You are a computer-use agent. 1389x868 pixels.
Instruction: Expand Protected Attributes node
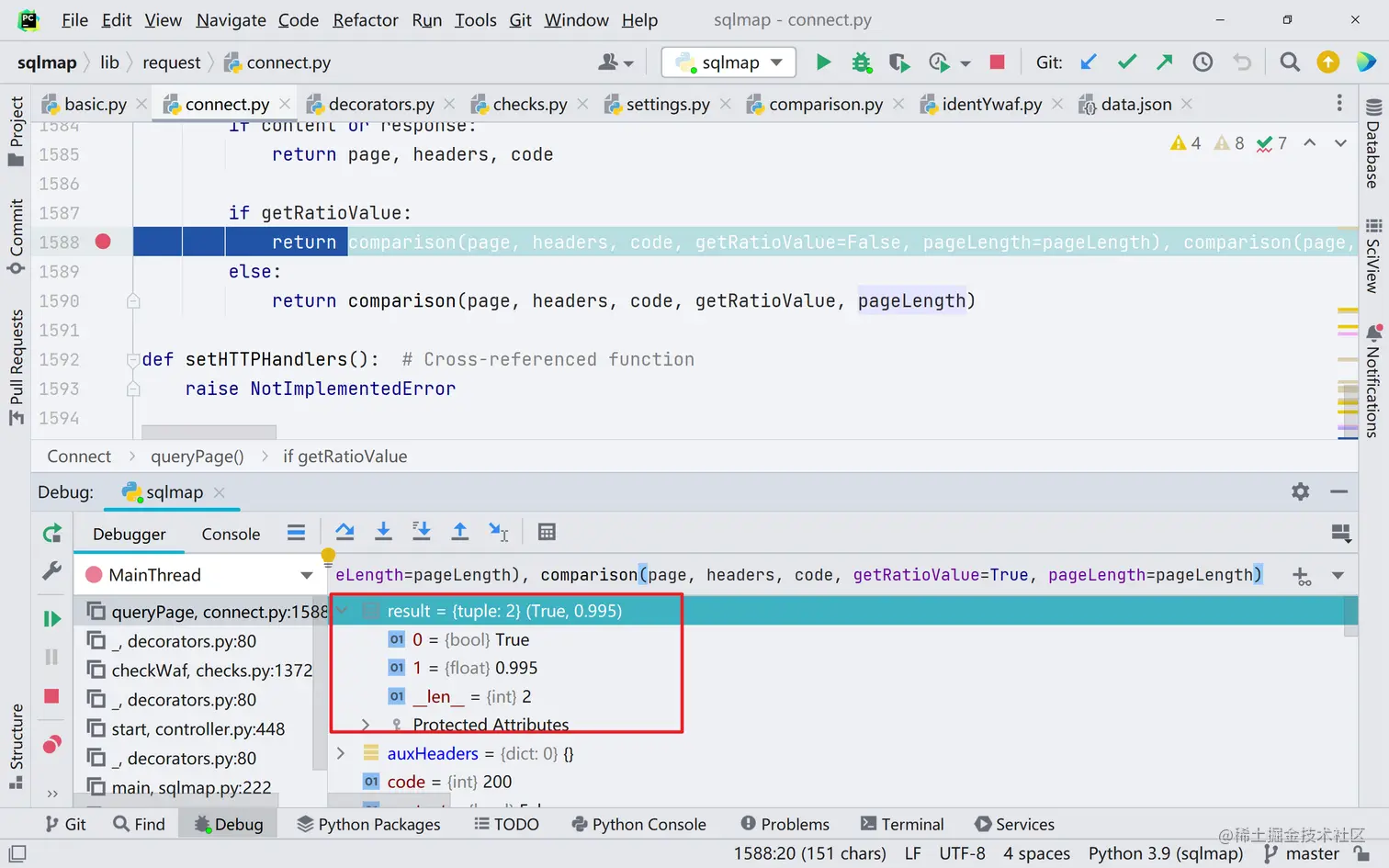pyautogui.click(x=365, y=725)
